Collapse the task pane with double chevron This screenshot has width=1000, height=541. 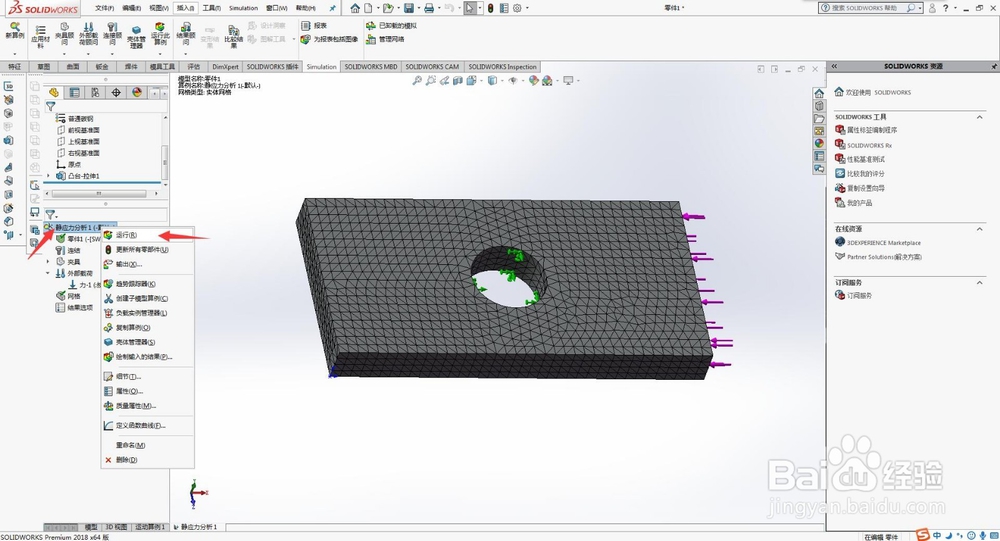pos(834,66)
